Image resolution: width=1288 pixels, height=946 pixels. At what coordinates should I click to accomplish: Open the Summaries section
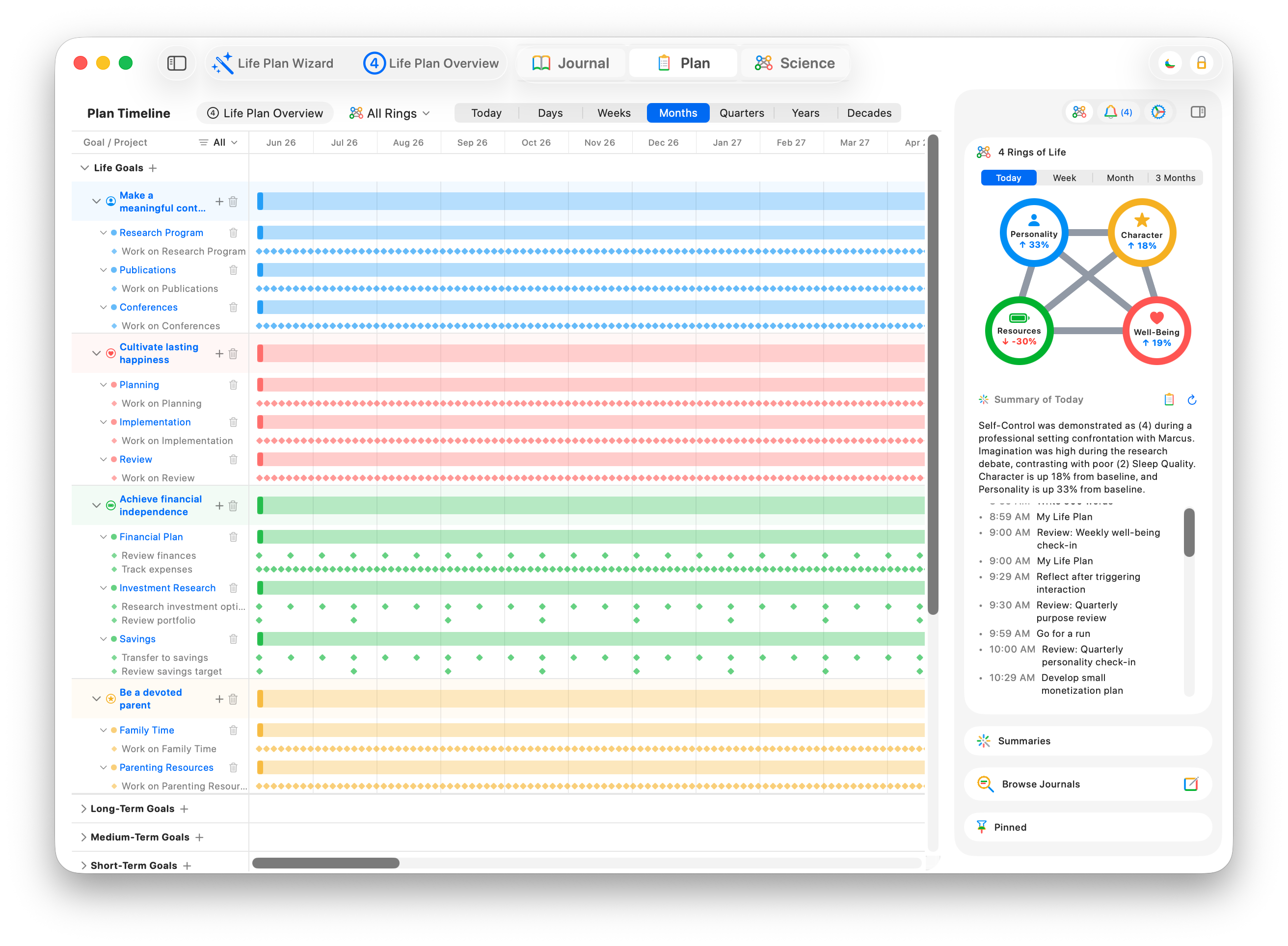(x=1088, y=741)
